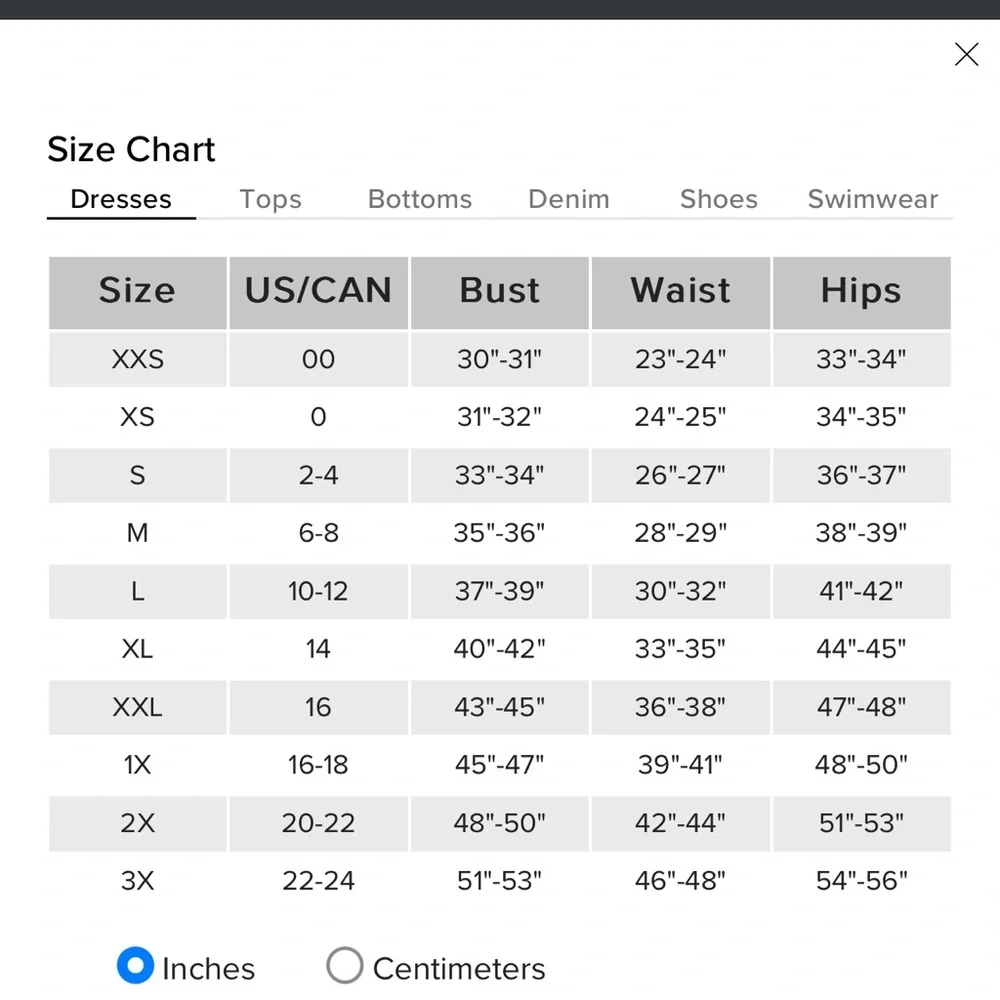Image resolution: width=1000 pixels, height=1000 pixels.
Task: View the Swimwear size tab
Action: point(873,199)
